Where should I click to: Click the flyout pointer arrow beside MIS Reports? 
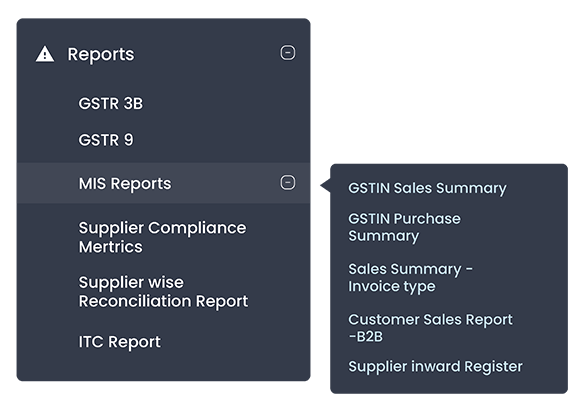[x=325, y=185]
